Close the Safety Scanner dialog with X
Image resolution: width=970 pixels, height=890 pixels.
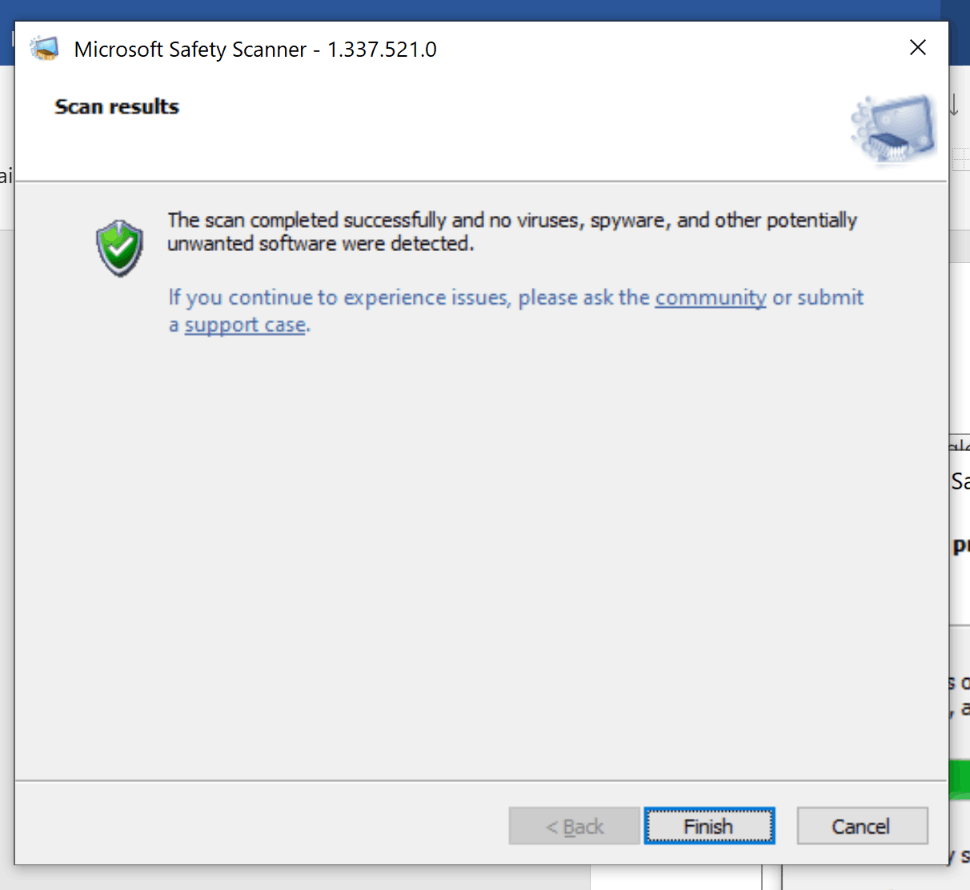pyautogui.click(x=917, y=48)
